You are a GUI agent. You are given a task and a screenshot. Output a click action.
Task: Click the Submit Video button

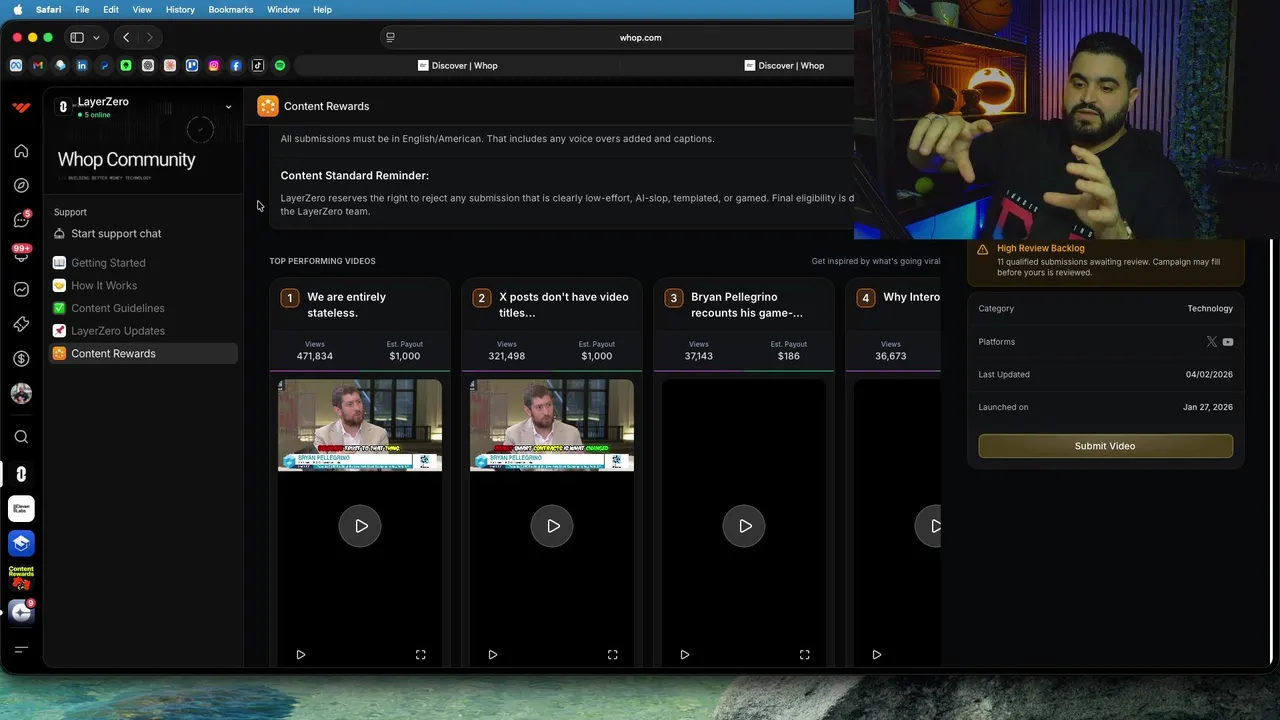point(1105,446)
